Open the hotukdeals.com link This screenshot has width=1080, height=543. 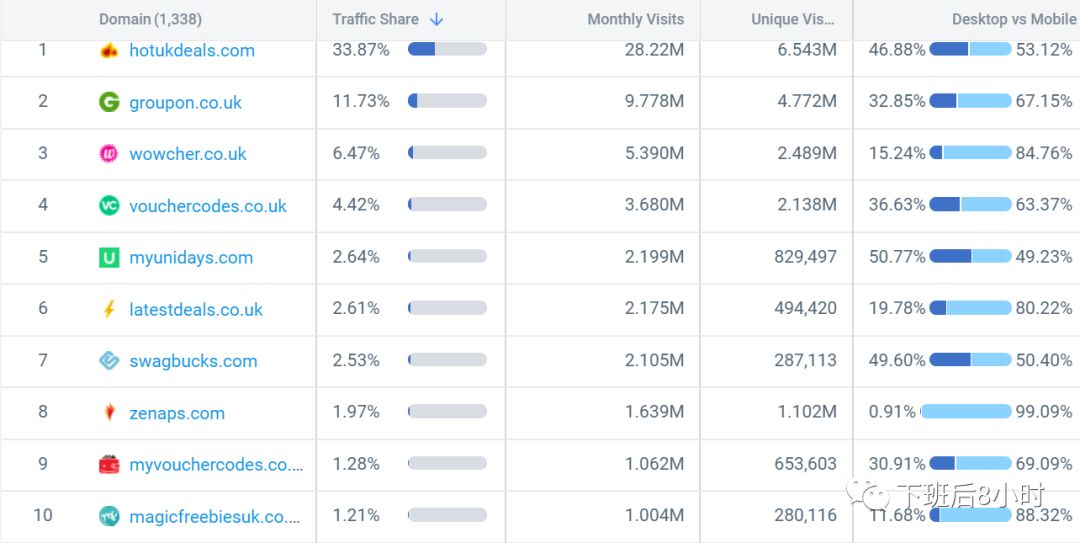click(x=192, y=50)
